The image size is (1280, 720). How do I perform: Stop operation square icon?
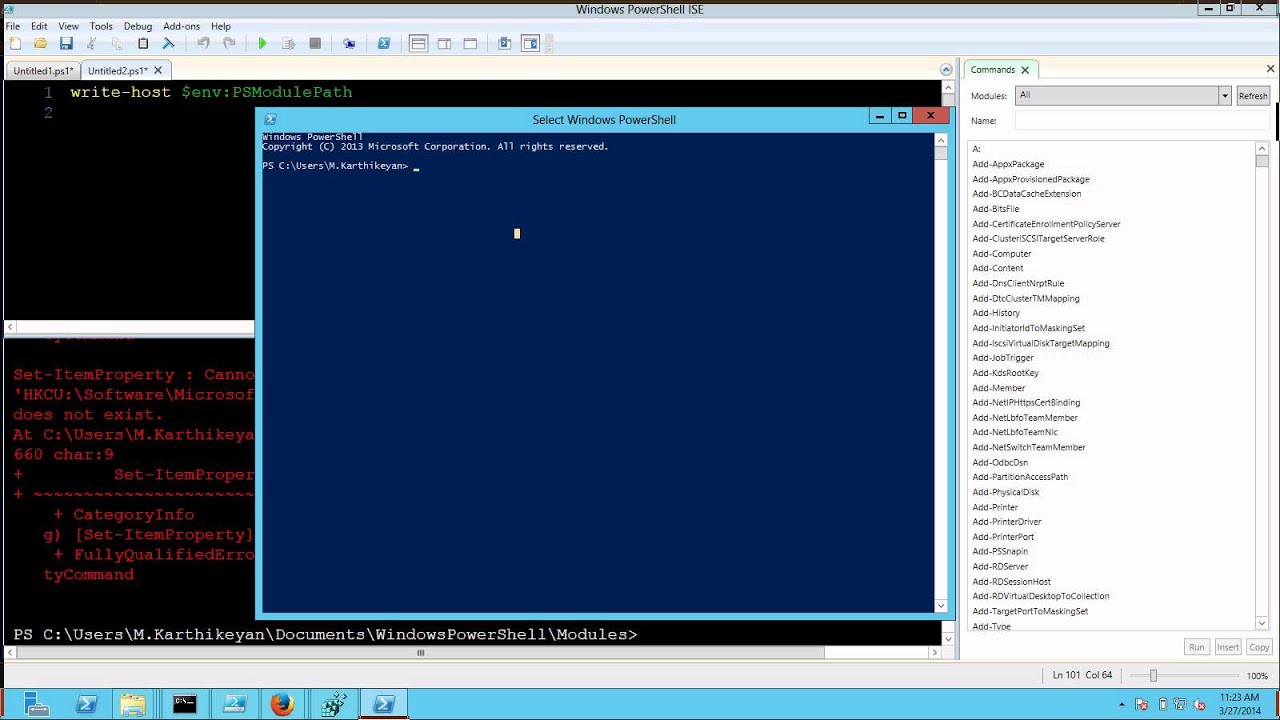tap(315, 43)
